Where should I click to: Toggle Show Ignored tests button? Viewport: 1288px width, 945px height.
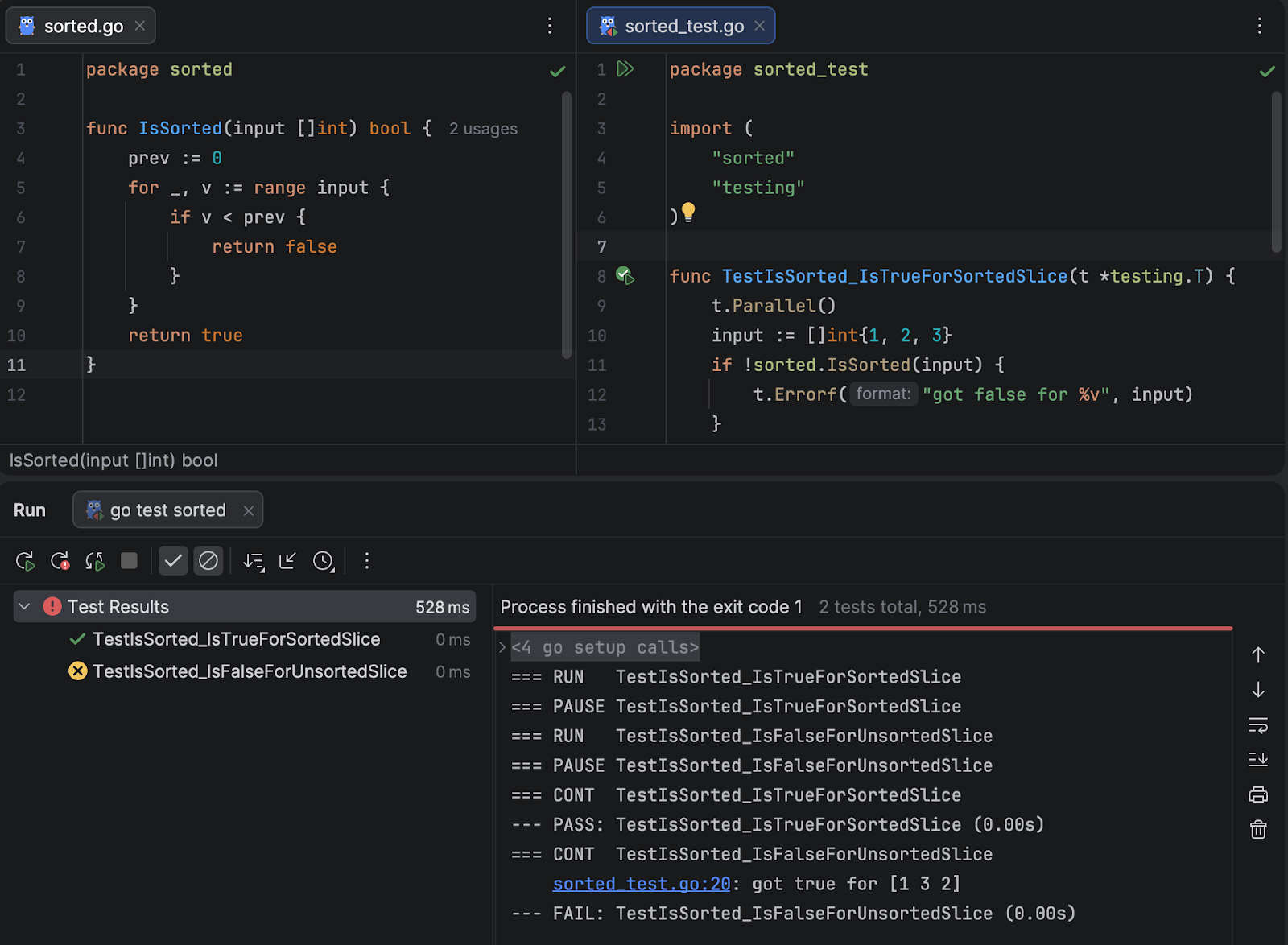click(208, 561)
